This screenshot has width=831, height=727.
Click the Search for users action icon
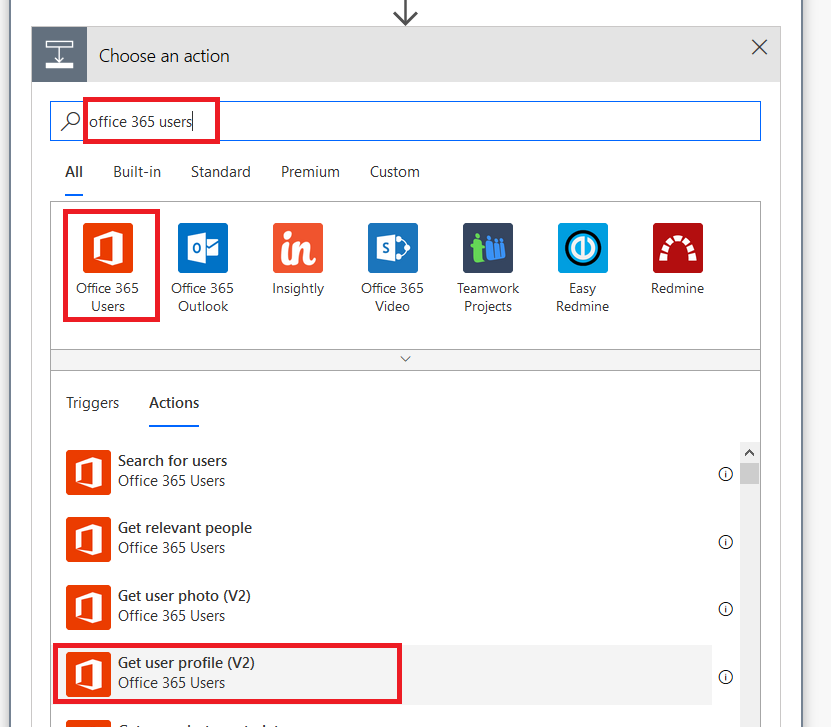click(89, 472)
